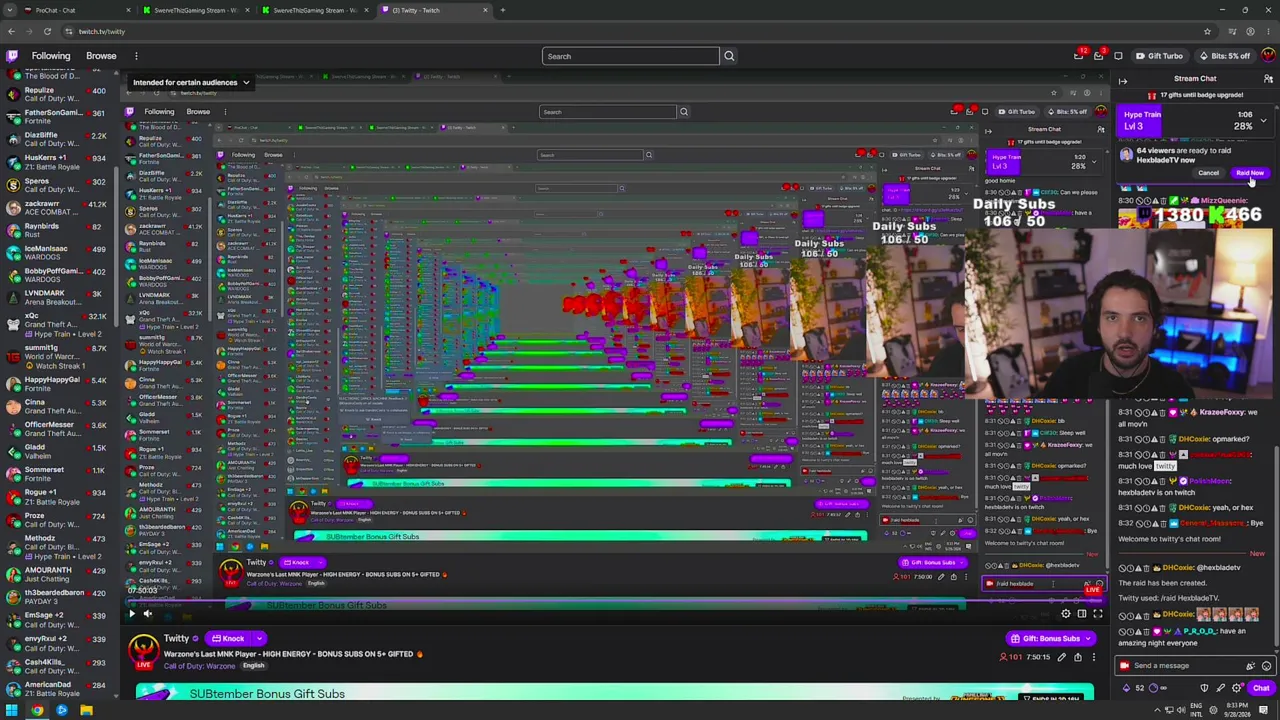The image size is (1280, 720).
Task: Click the Get Turbo button
Action: (1160, 56)
